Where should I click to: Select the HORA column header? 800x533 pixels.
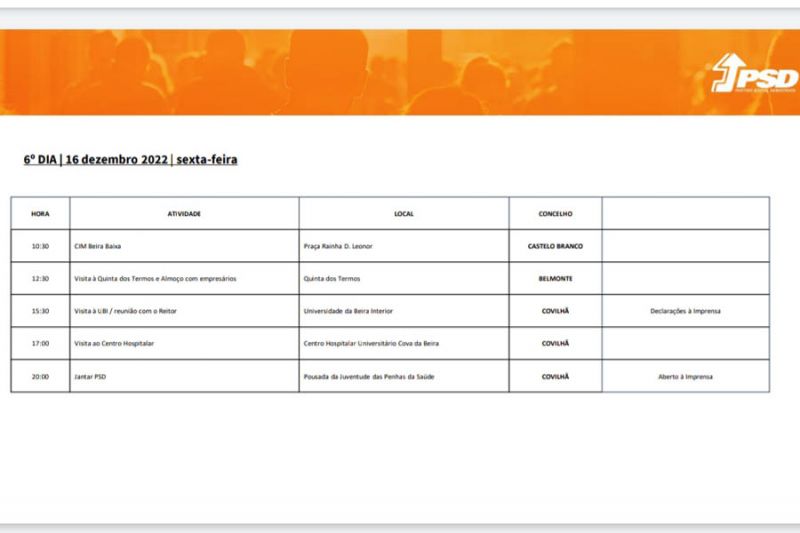(40, 213)
